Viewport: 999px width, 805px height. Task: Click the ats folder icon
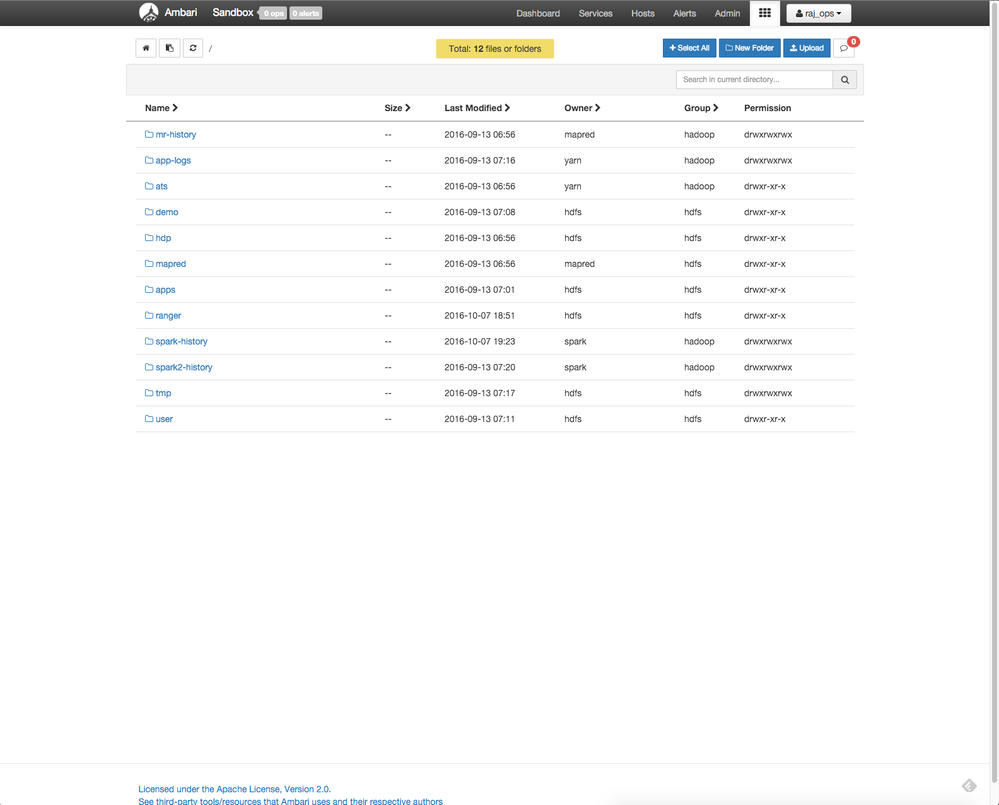[x=148, y=186]
